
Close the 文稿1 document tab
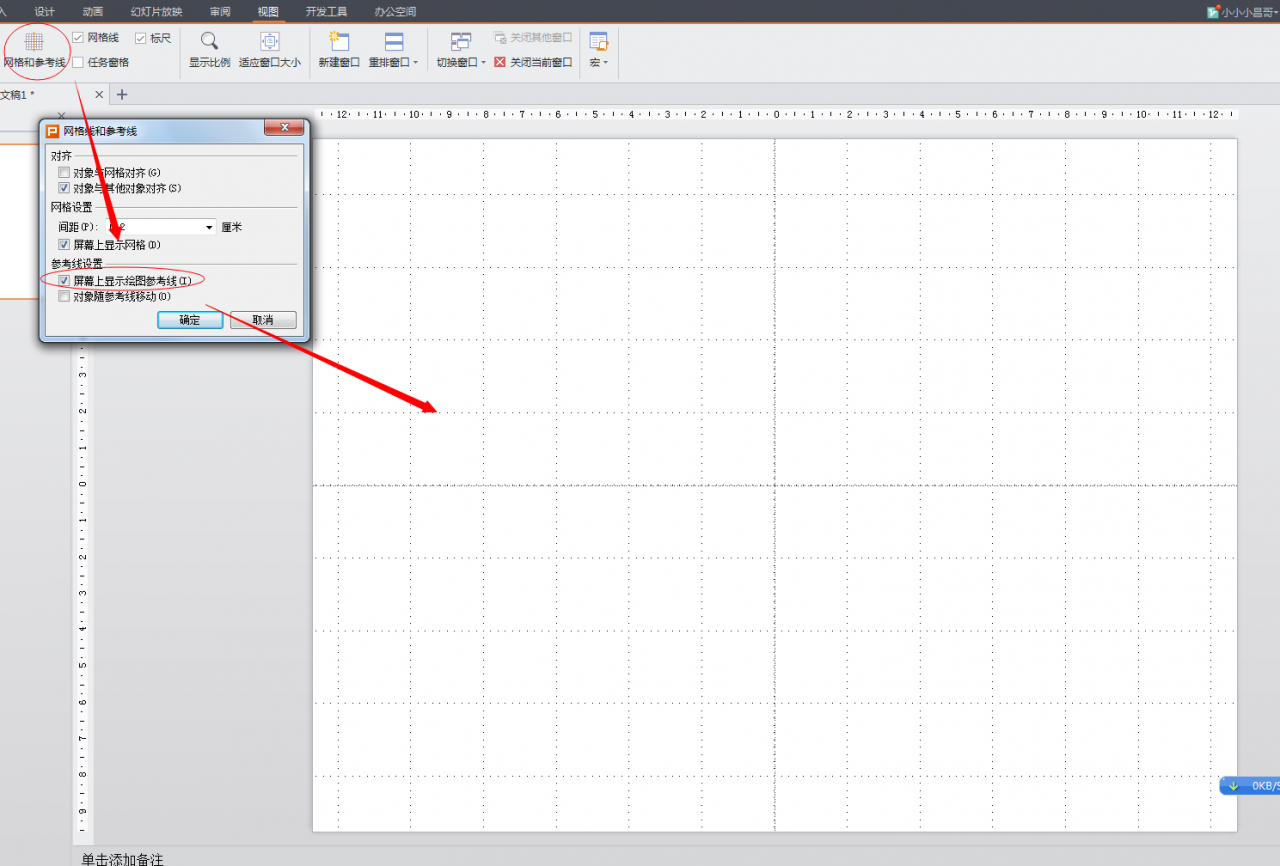coord(99,94)
